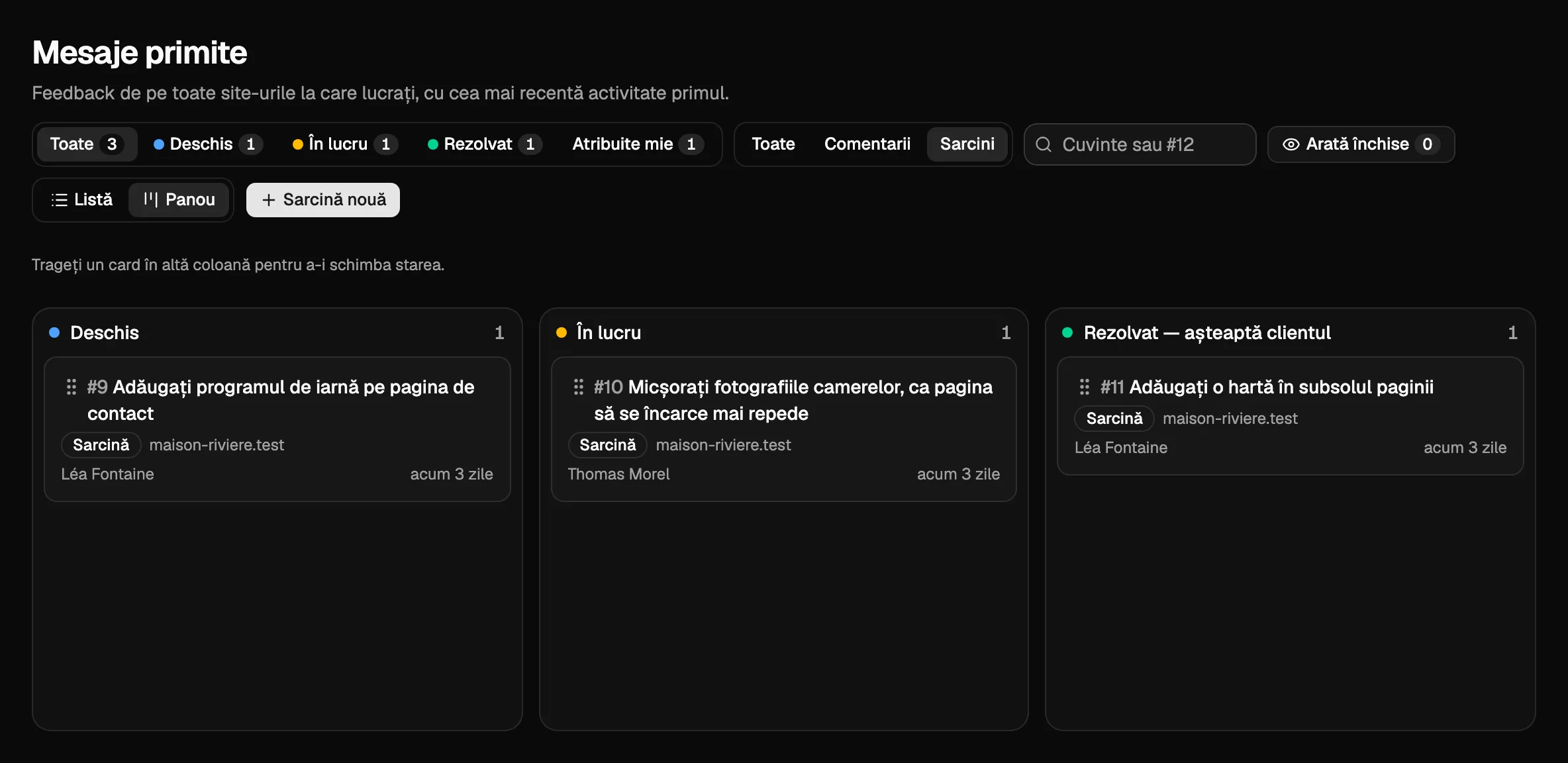Click the Sarcină tag on card #9

click(x=101, y=445)
